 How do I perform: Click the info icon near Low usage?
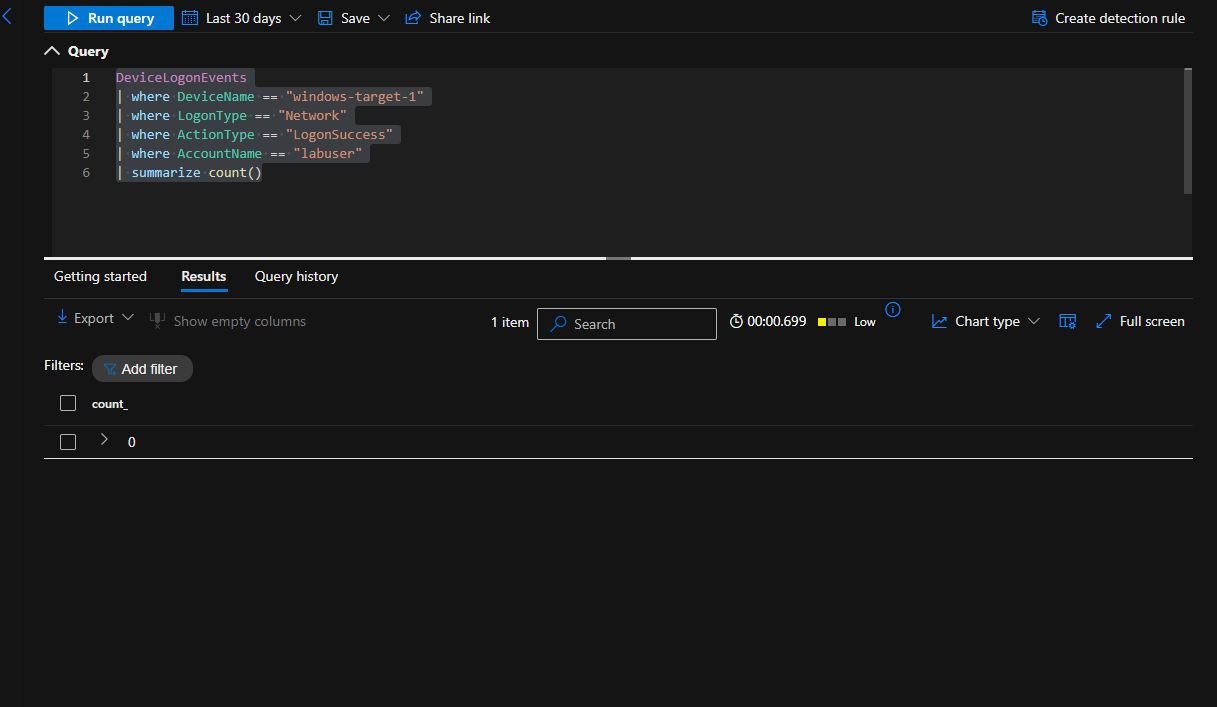(893, 309)
